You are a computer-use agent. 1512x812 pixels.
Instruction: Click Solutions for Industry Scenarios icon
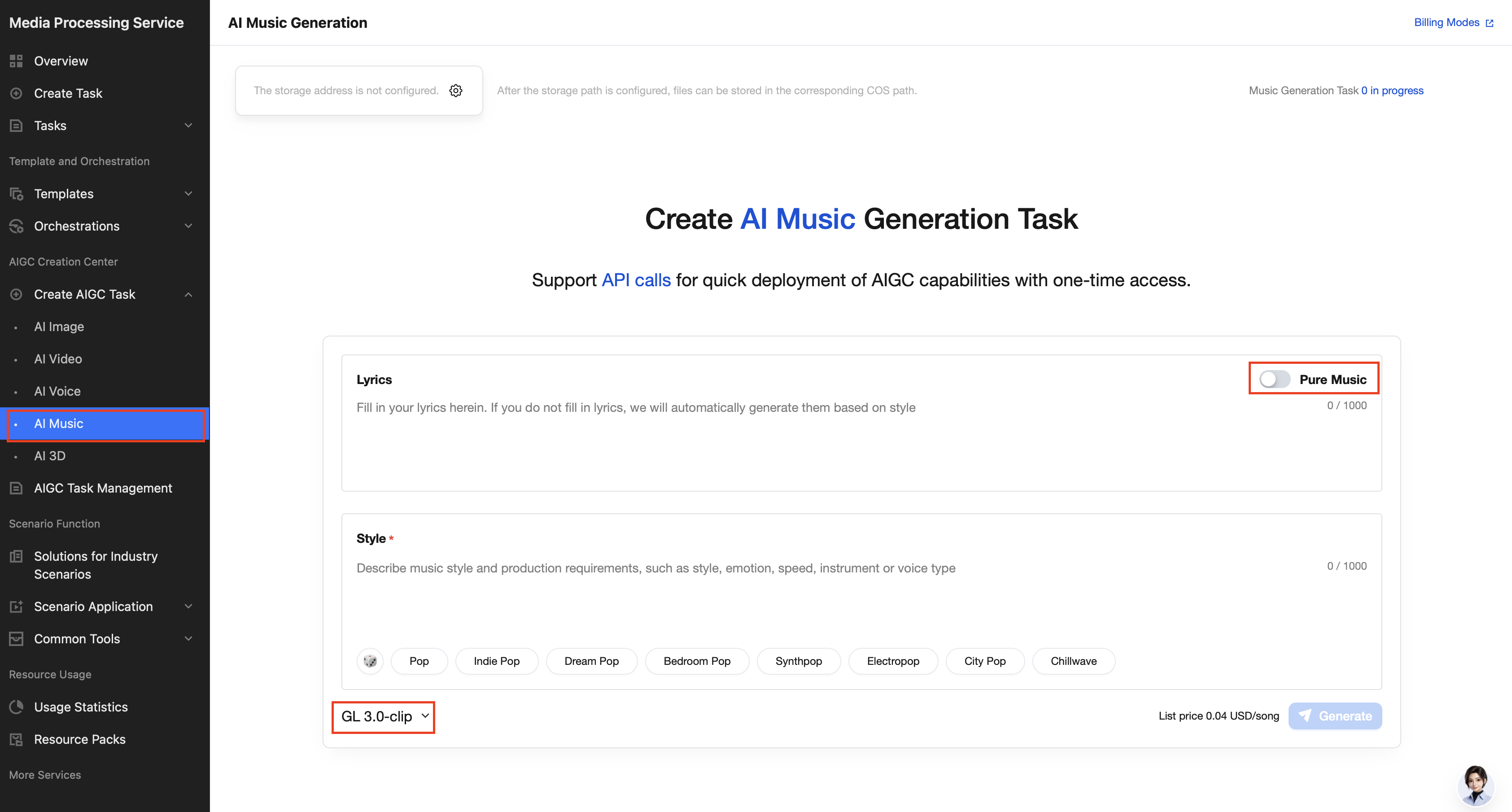click(x=17, y=556)
